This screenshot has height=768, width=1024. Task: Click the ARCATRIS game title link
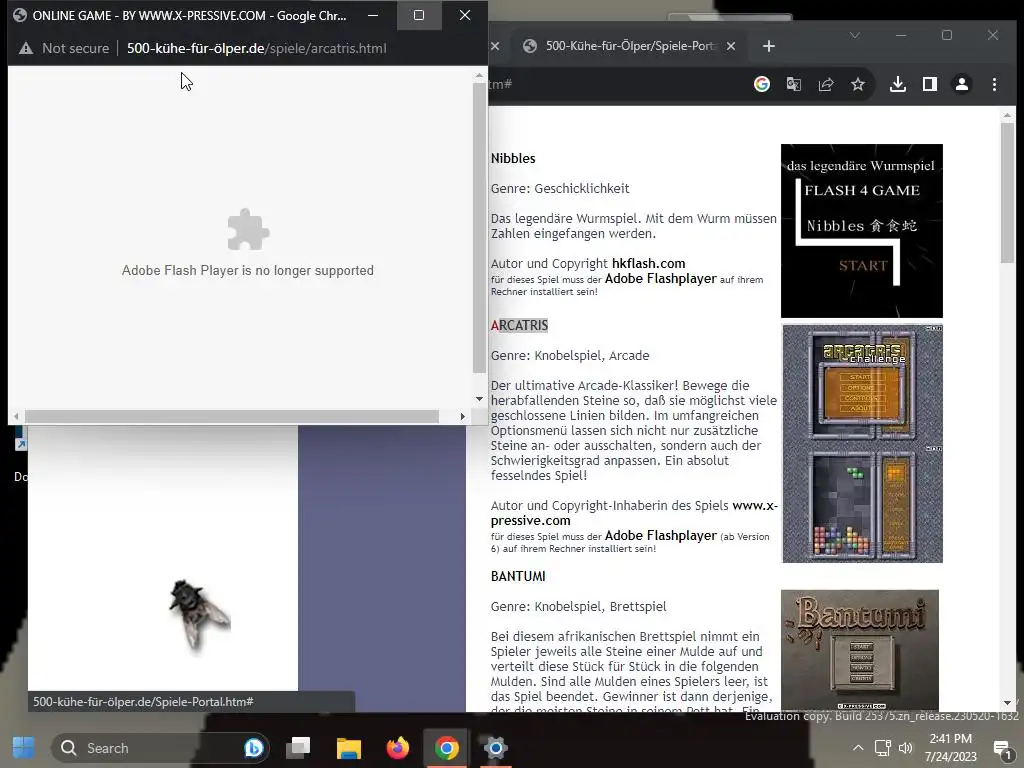click(519, 325)
